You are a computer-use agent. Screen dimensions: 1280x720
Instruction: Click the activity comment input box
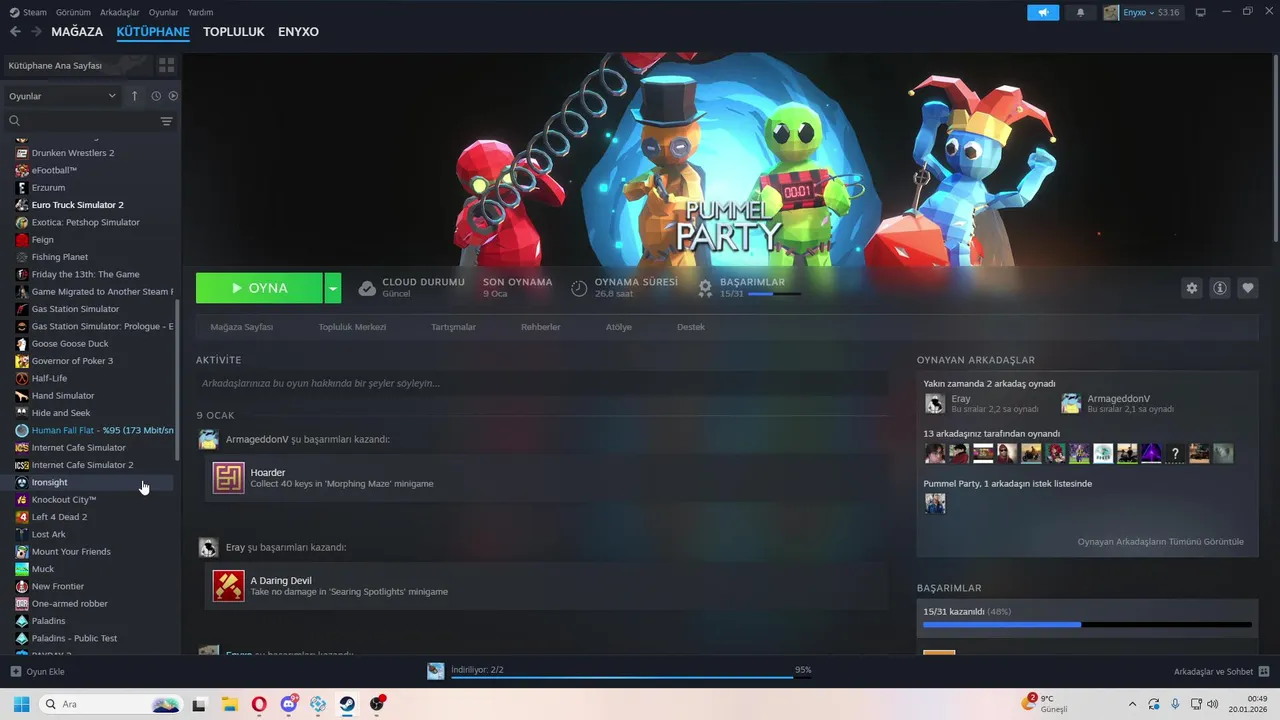pos(541,383)
